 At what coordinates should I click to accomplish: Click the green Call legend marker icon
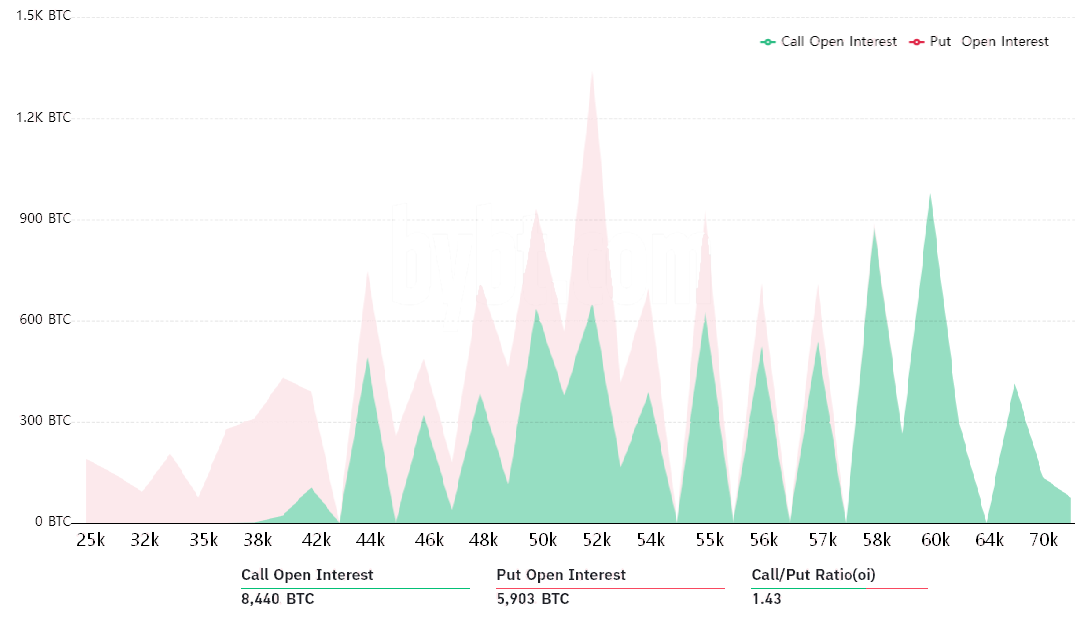(x=768, y=42)
